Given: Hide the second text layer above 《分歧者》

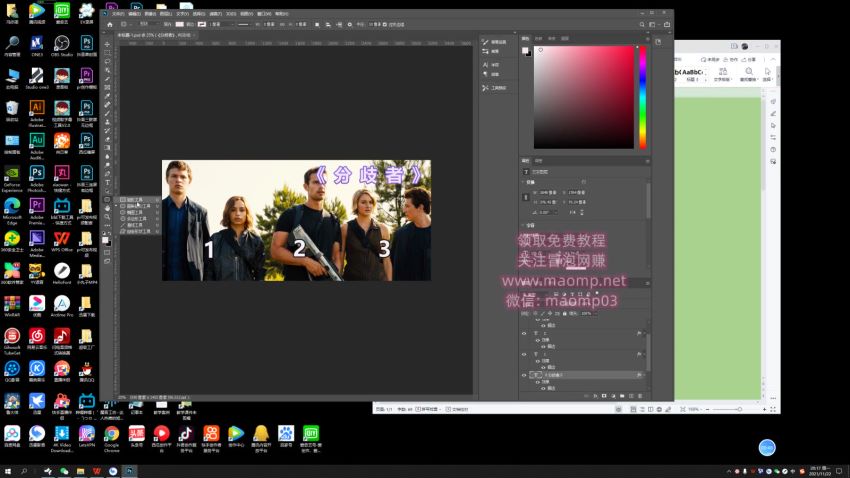Looking at the screenshot, I should [524, 333].
